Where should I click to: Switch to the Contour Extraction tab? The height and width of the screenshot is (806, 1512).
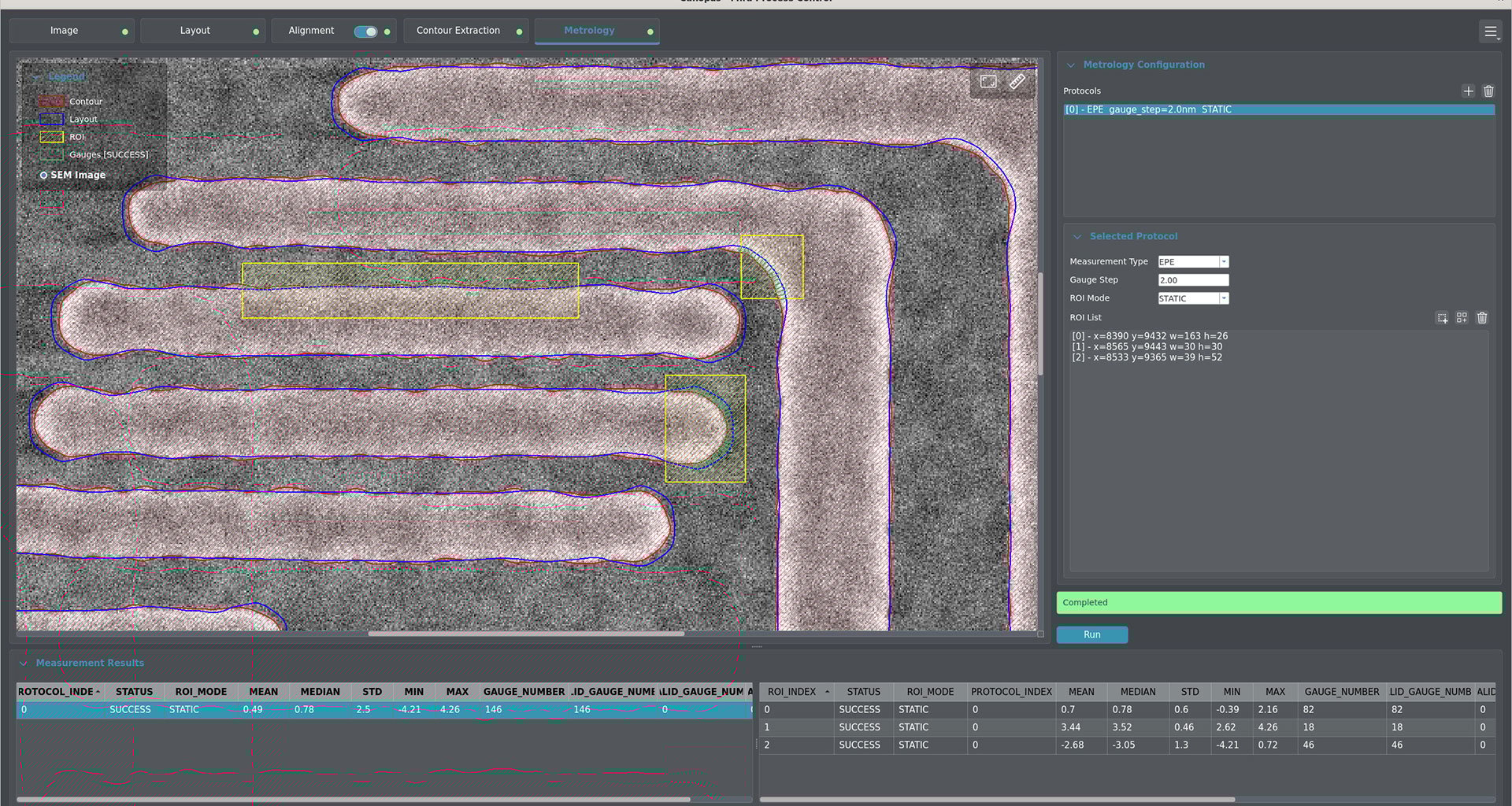(x=458, y=31)
